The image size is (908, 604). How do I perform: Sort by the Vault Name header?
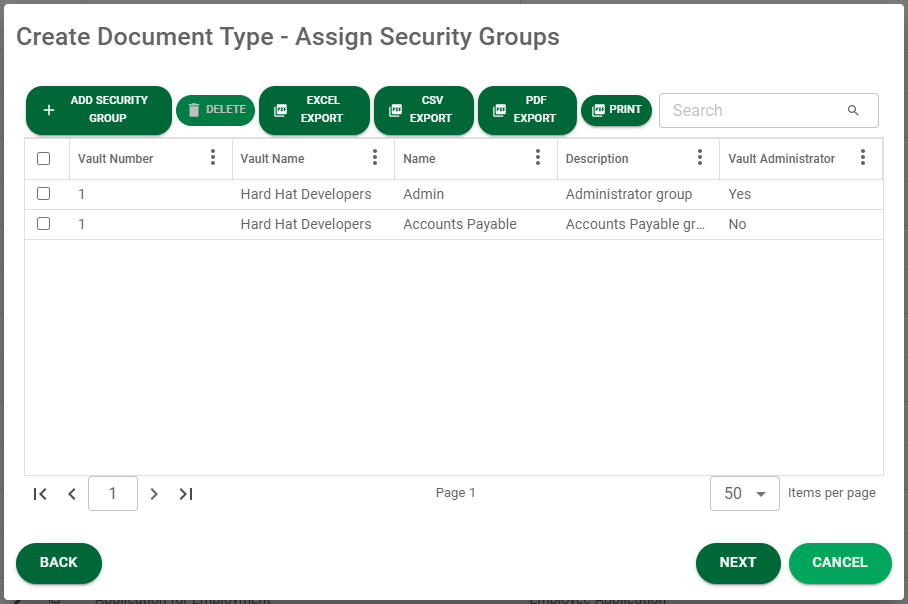coord(272,159)
